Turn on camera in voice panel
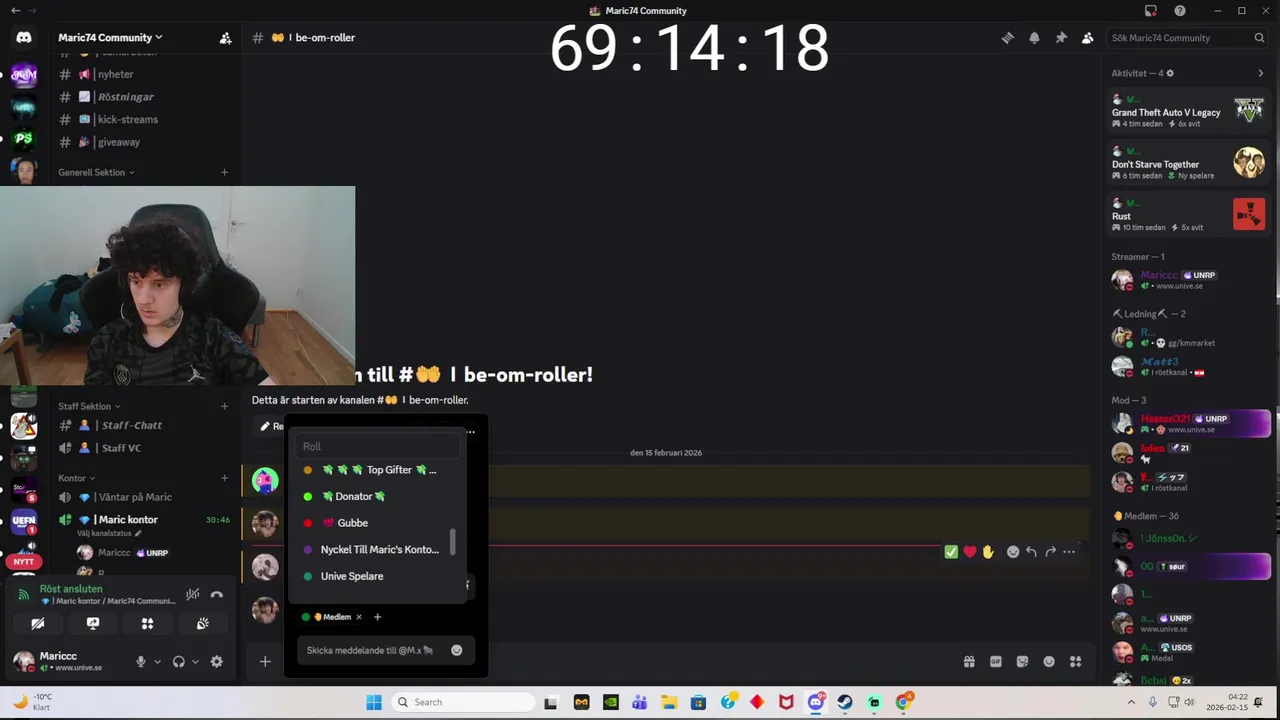The height and width of the screenshot is (720, 1280). (x=38, y=623)
